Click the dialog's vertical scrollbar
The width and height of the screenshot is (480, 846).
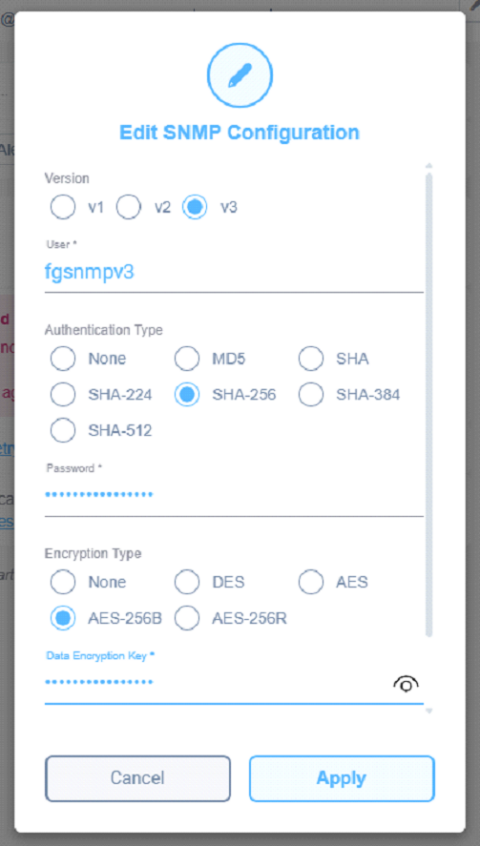[x=429, y=405]
